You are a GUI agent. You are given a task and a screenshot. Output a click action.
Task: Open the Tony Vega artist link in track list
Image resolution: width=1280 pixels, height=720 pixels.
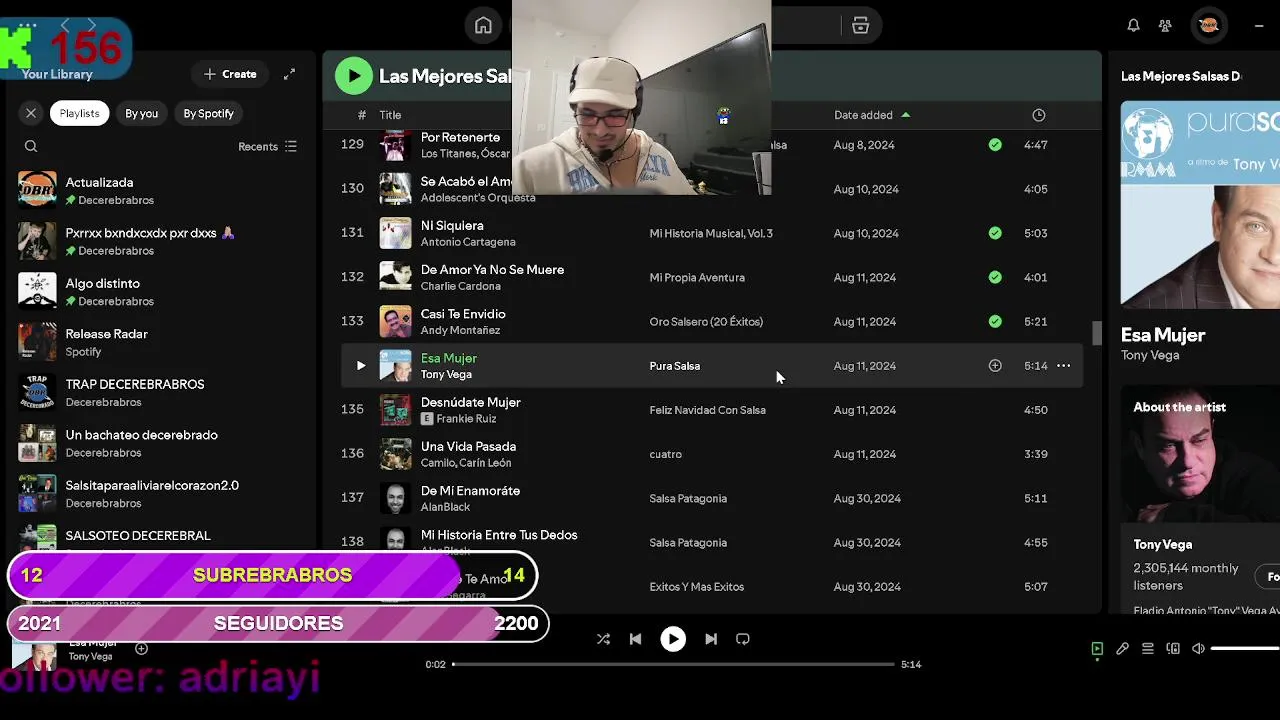pyautogui.click(x=446, y=374)
